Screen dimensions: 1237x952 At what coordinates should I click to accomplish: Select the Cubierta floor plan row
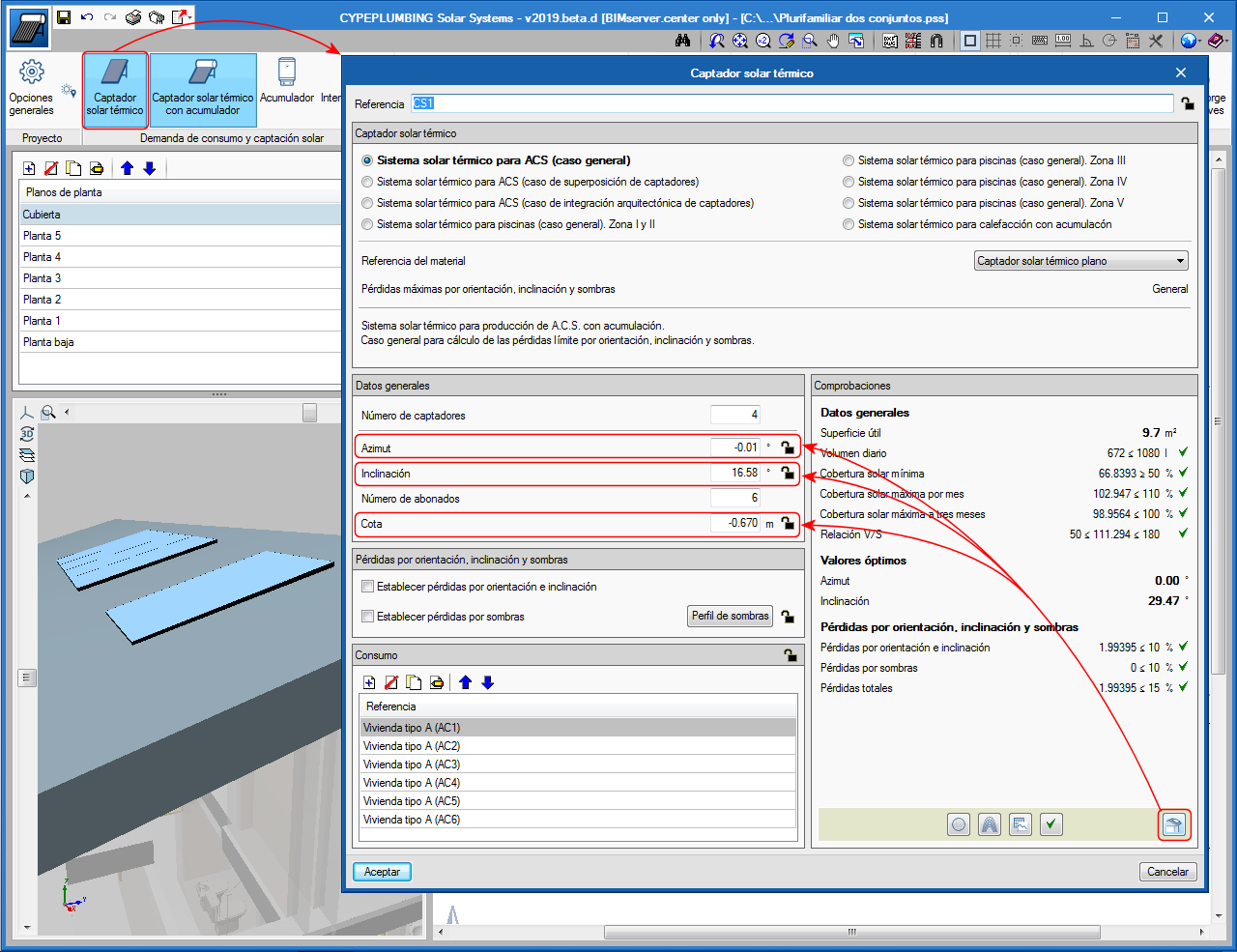[x=181, y=215]
